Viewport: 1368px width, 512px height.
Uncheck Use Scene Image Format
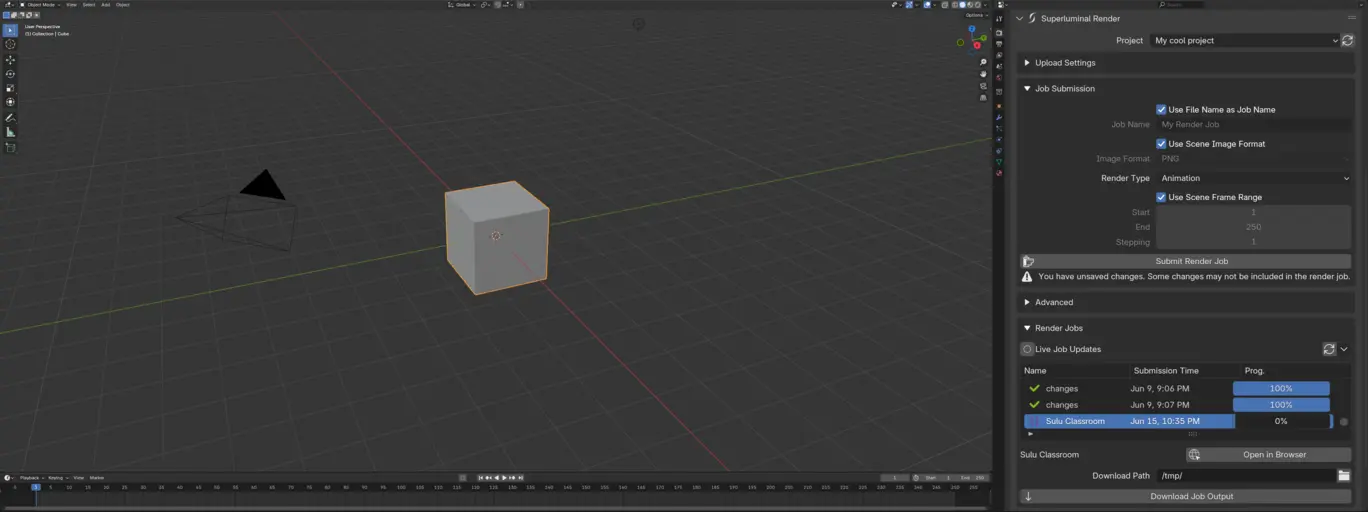point(1161,144)
